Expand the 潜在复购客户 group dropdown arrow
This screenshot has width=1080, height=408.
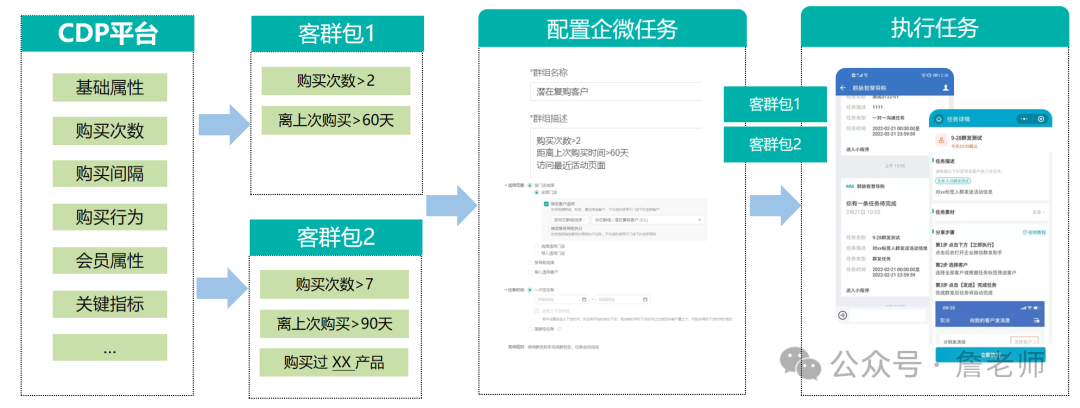(700, 220)
